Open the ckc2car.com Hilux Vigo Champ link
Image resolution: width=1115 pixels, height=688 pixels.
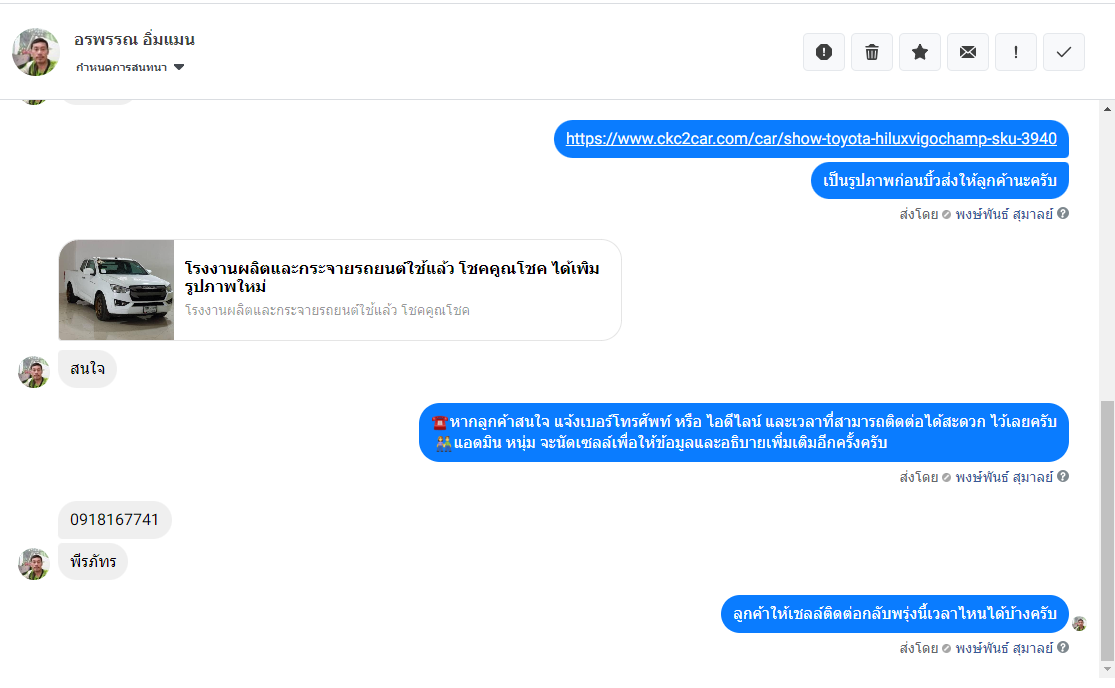[x=811, y=139]
